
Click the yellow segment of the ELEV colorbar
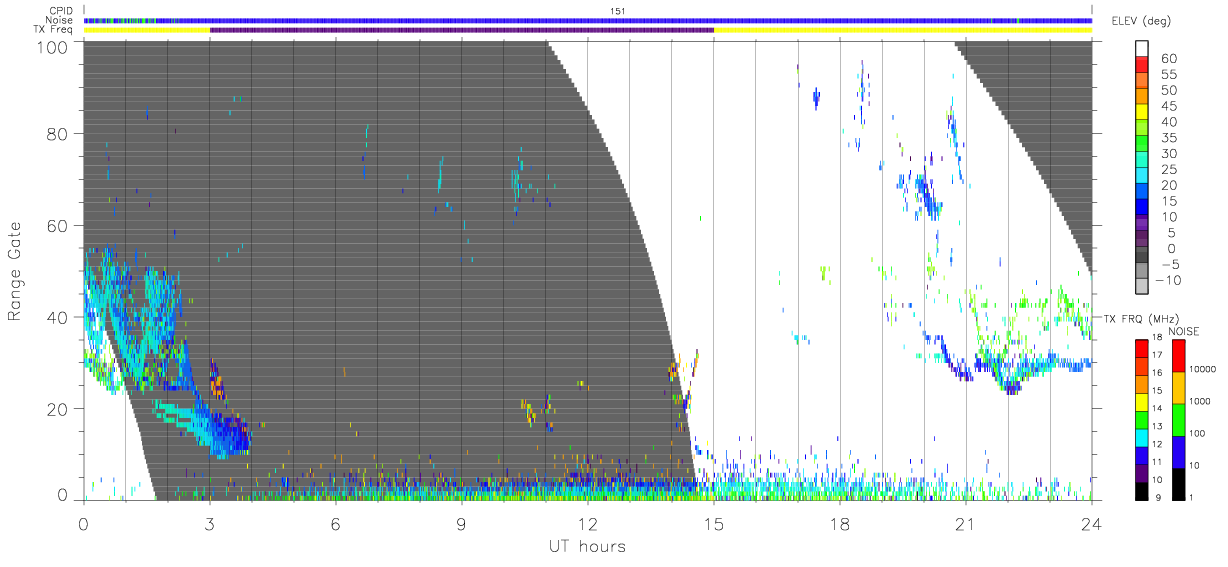click(1142, 111)
